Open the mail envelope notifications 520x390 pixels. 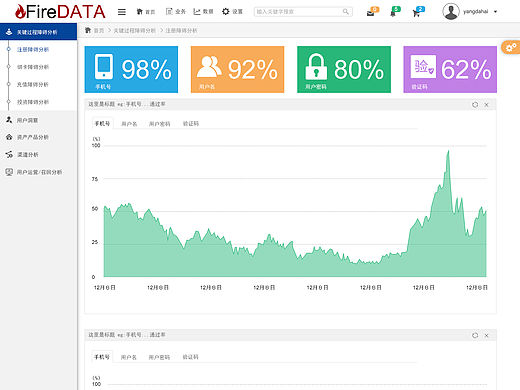372,12
